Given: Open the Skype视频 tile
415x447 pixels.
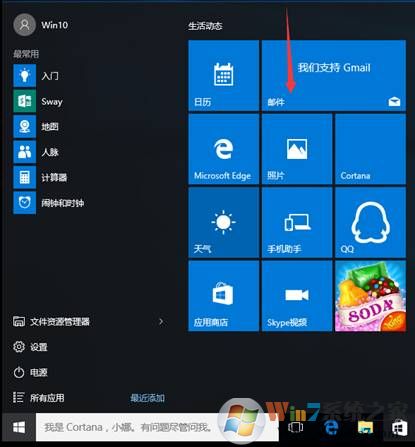Looking at the screenshot, I should 297,296.
